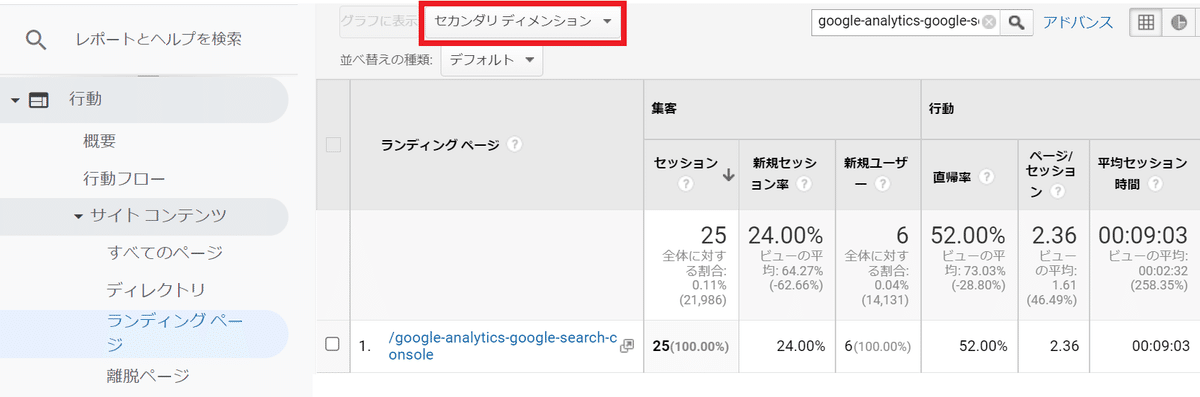Click the アドバンス advanced filter link
Screen dimensions: 1200x397
pyautogui.click(x=1078, y=22)
